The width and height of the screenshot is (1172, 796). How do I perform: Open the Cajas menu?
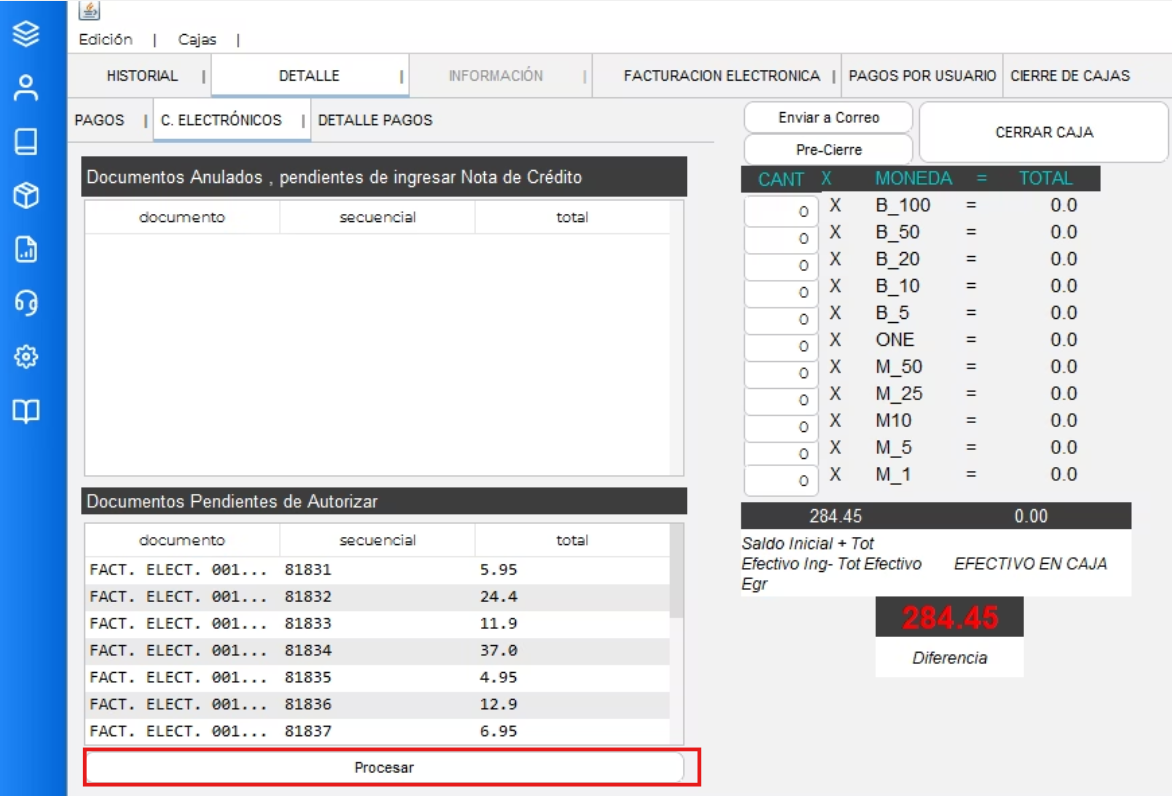[197, 40]
